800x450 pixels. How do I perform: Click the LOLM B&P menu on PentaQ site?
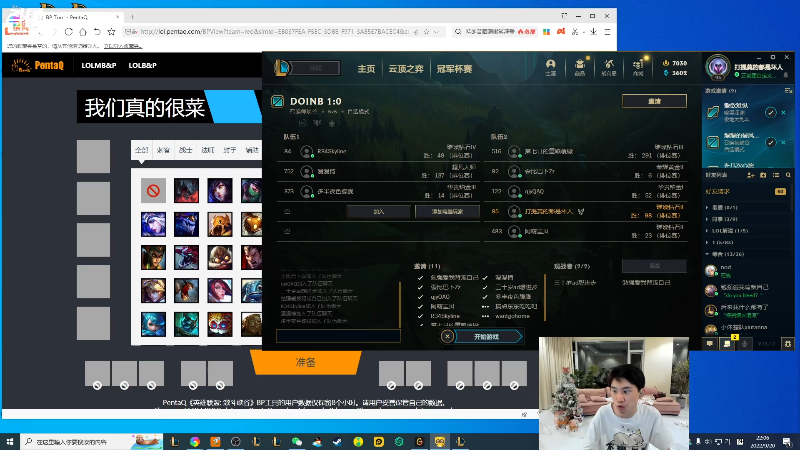pos(99,65)
